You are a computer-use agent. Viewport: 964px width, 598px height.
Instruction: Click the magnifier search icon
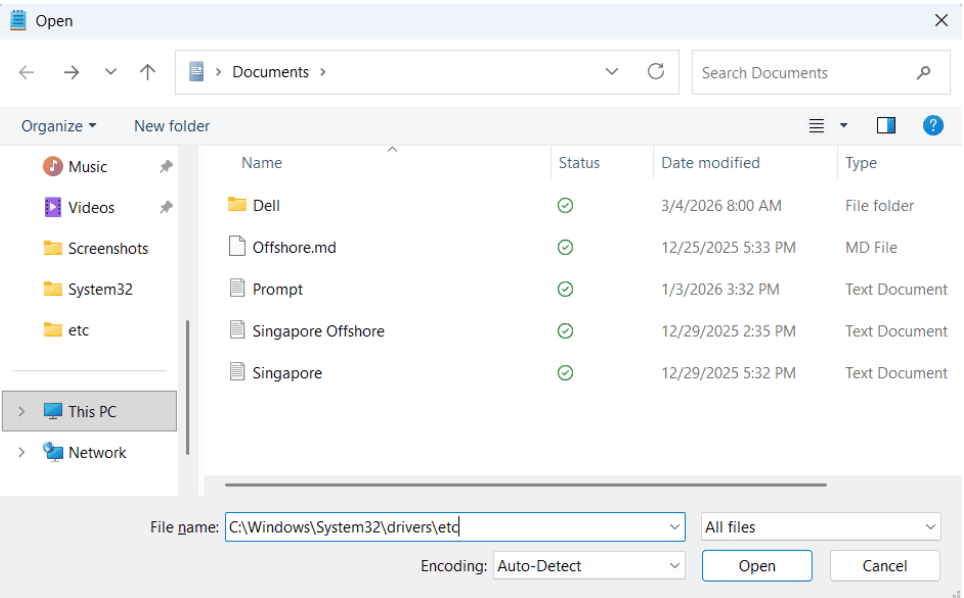click(x=923, y=73)
